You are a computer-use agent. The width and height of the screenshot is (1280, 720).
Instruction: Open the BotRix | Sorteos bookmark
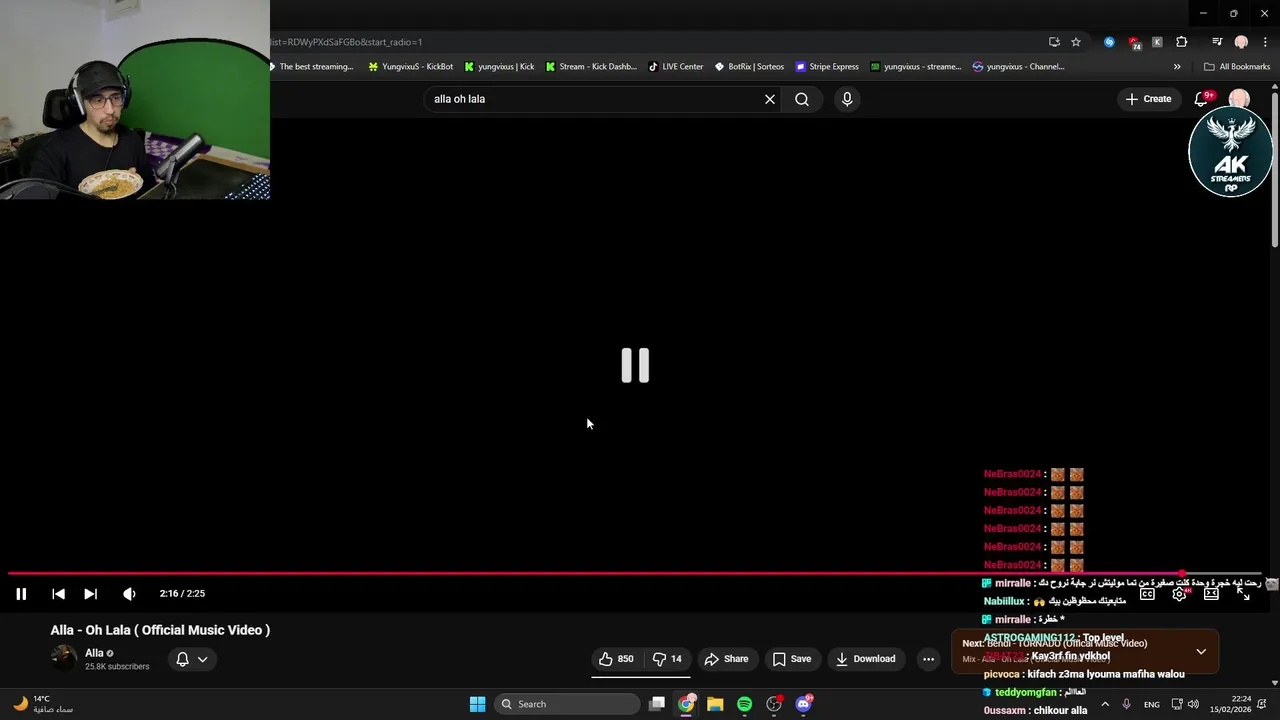[749, 67]
